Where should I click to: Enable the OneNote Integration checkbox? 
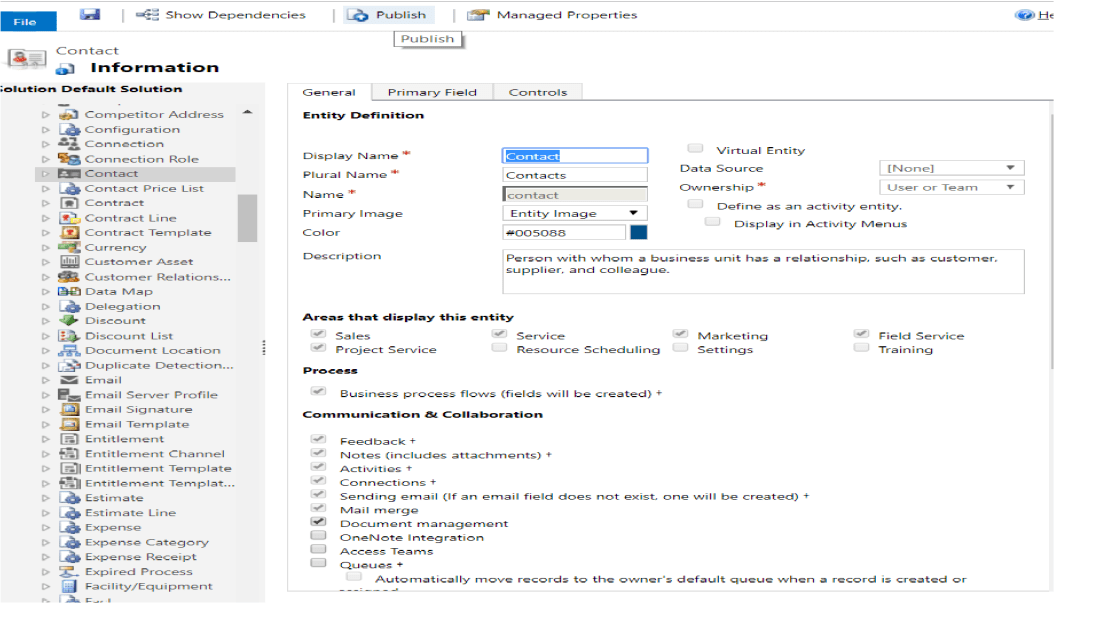tap(318, 536)
